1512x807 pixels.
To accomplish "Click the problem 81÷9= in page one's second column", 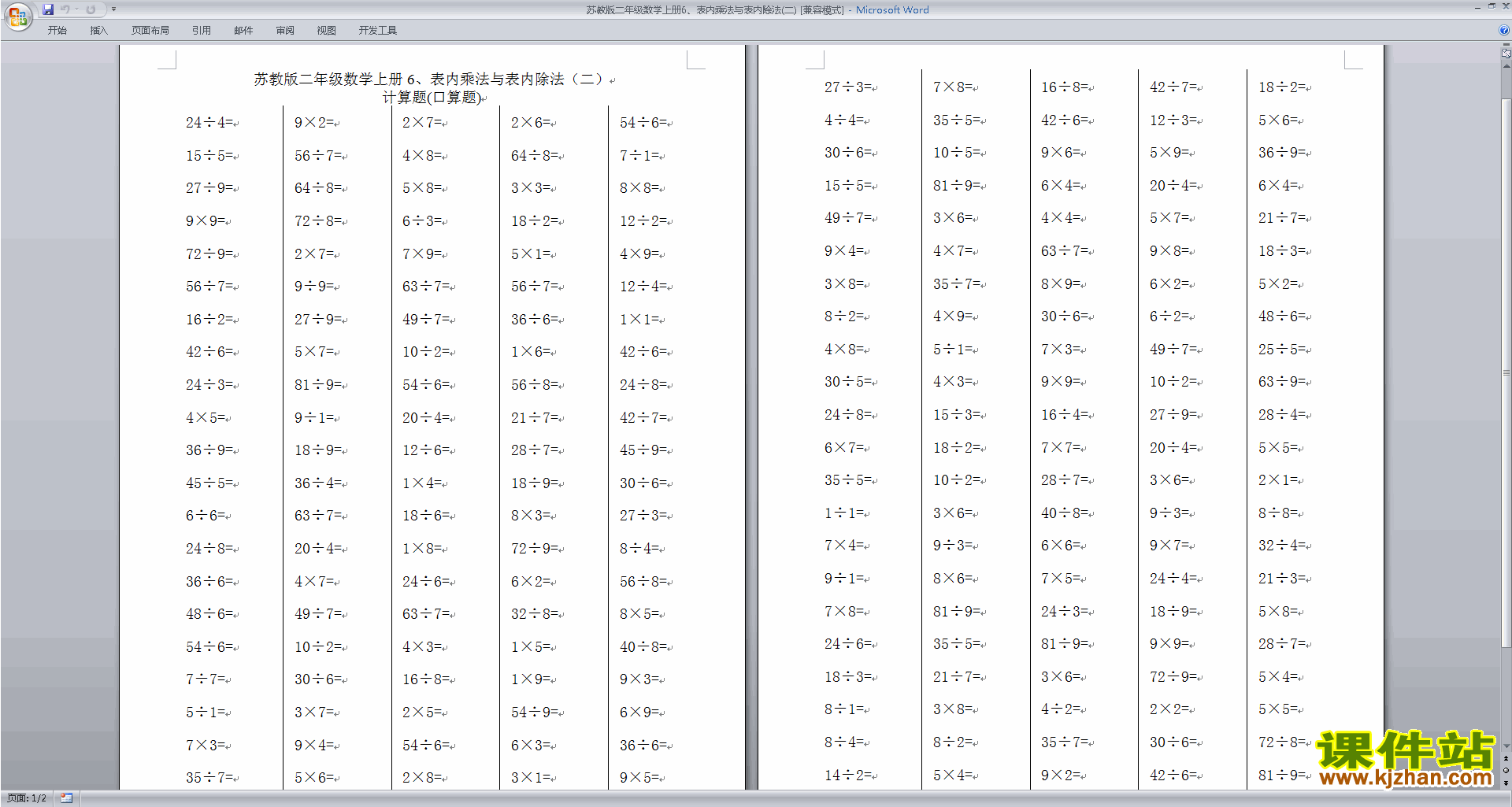I will (317, 385).
